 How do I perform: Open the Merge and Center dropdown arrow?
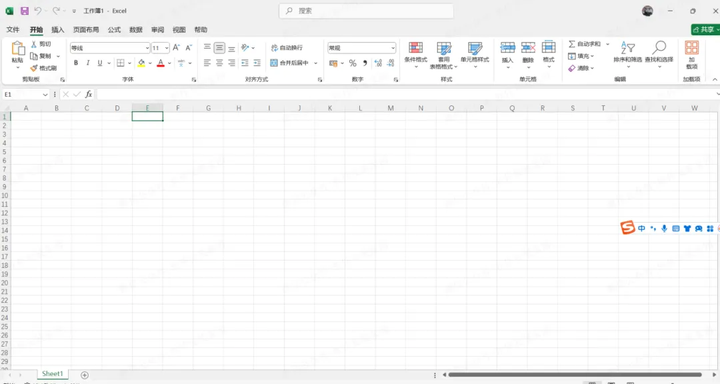pyautogui.click(x=316, y=63)
